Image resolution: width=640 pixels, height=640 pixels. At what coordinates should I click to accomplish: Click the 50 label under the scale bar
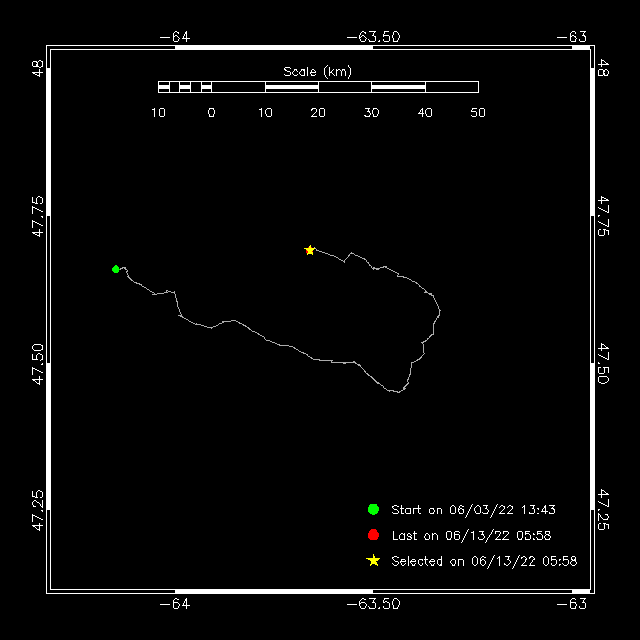click(x=478, y=113)
